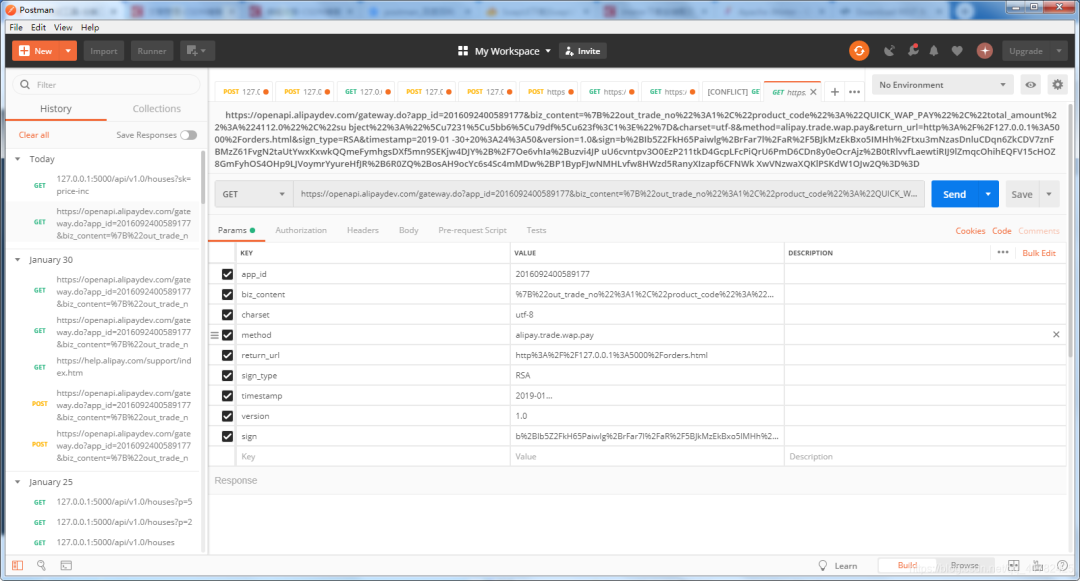Open Find and Replace search icon

[x=41, y=565]
